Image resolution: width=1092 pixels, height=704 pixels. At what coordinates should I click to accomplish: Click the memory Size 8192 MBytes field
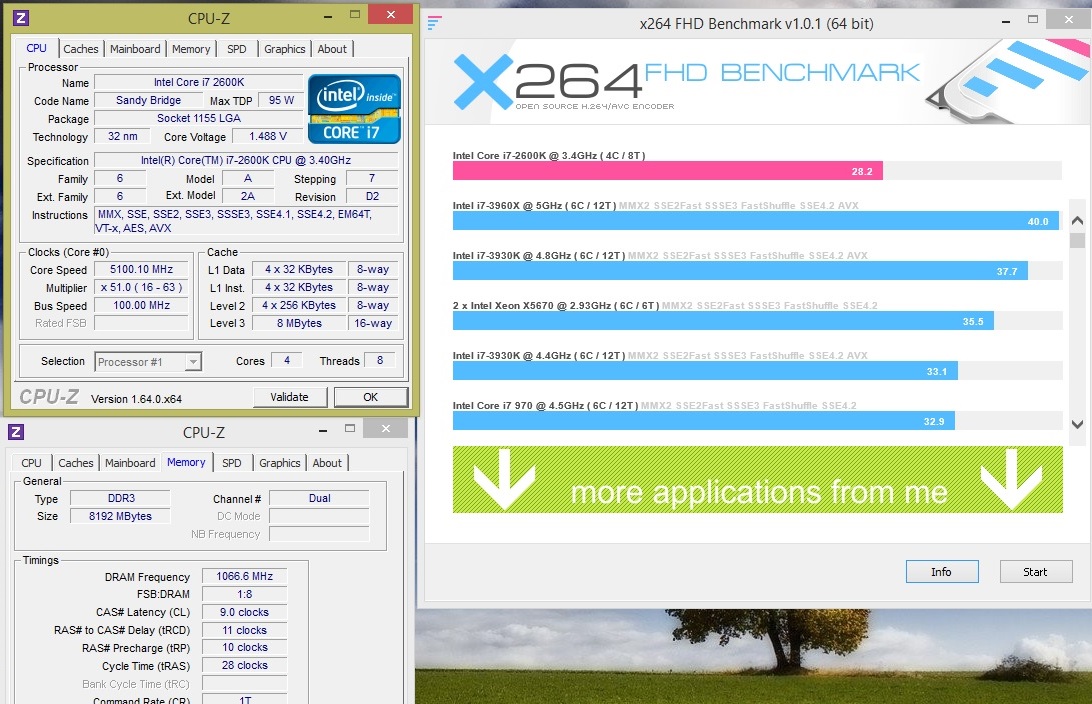[x=120, y=517]
